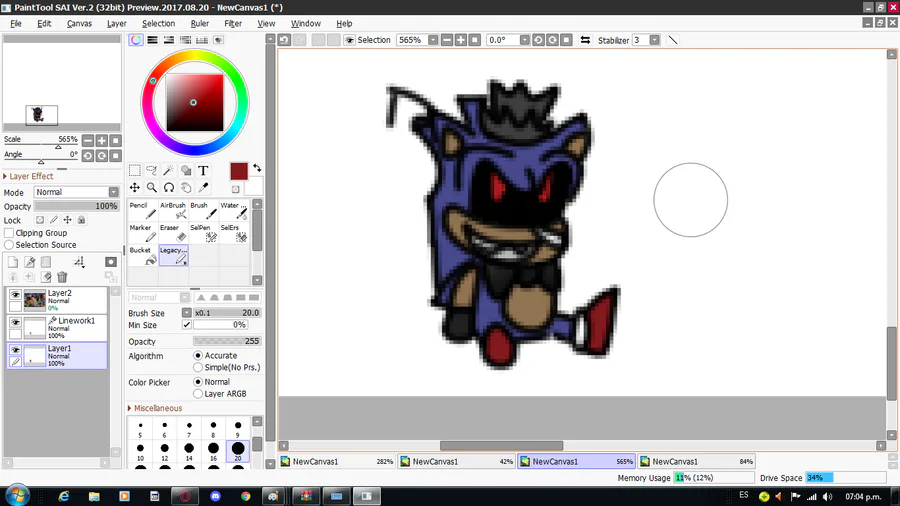The image size is (900, 506).
Task: Toggle the Selection visibility eye in toolbar
Action: coord(350,40)
